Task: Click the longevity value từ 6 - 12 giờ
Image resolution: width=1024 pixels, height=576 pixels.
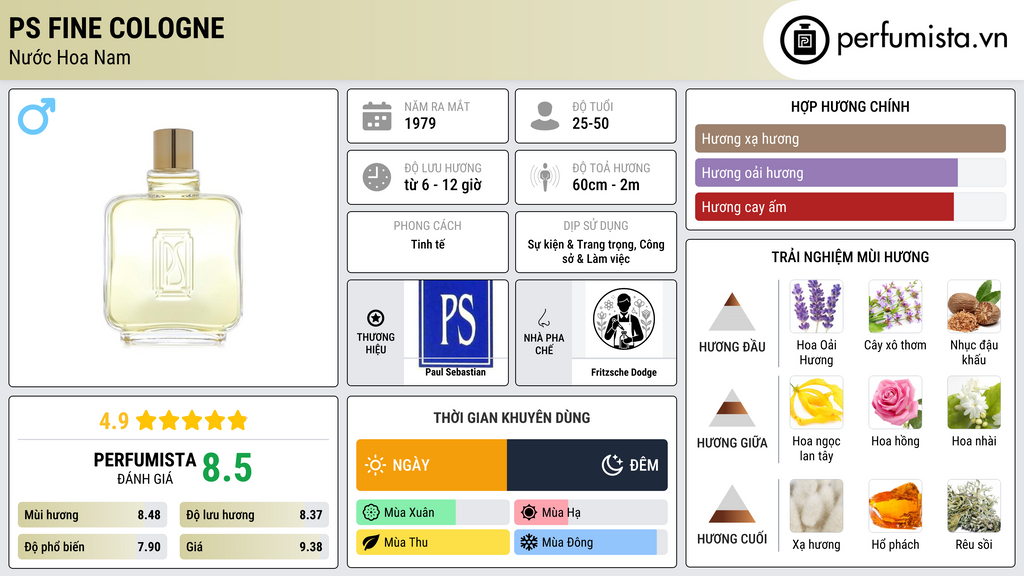Action: tap(443, 185)
